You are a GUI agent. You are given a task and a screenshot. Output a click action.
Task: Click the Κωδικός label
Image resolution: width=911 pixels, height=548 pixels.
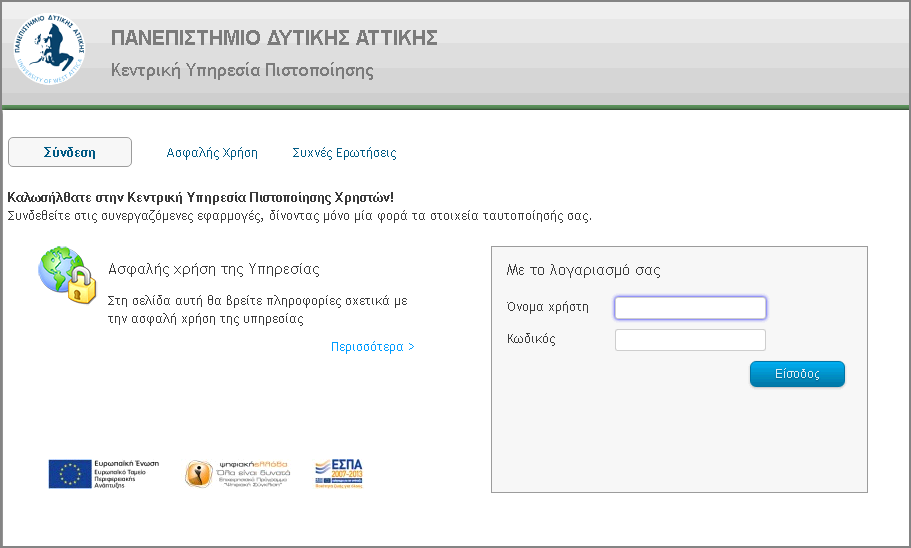click(x=531, y=339)
